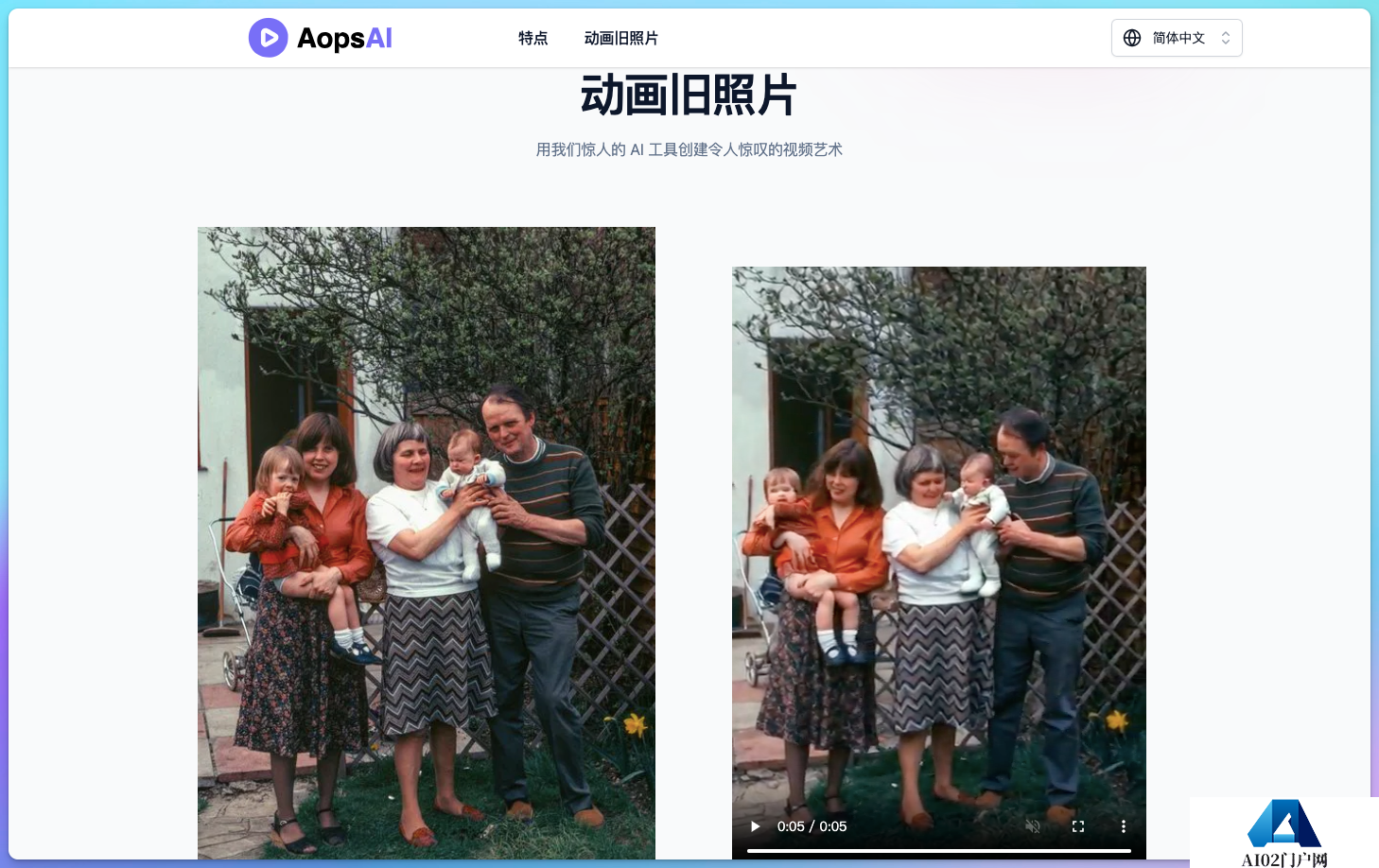
Task: Seek on the video progress bar
Action: [x=939, y=851]
